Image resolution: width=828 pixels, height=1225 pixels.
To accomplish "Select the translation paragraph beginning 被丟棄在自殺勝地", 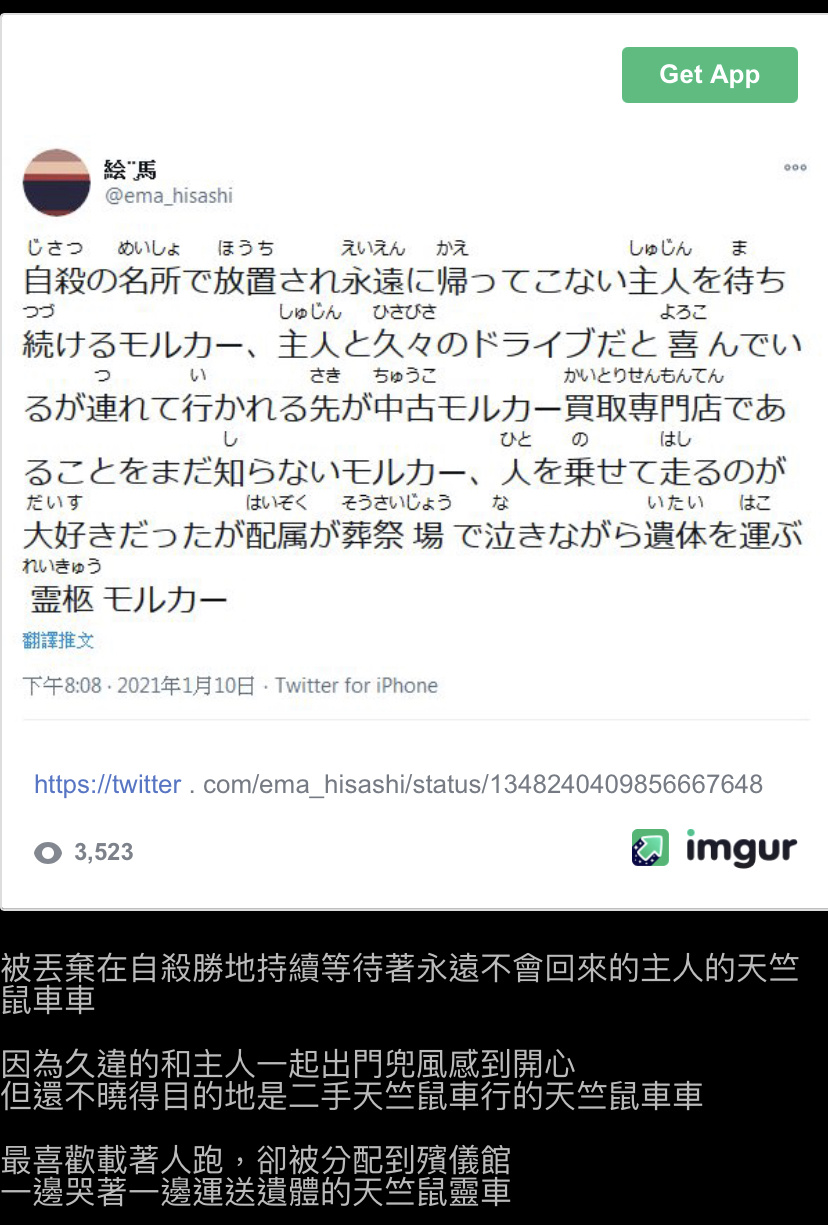I will pos(400,984).
